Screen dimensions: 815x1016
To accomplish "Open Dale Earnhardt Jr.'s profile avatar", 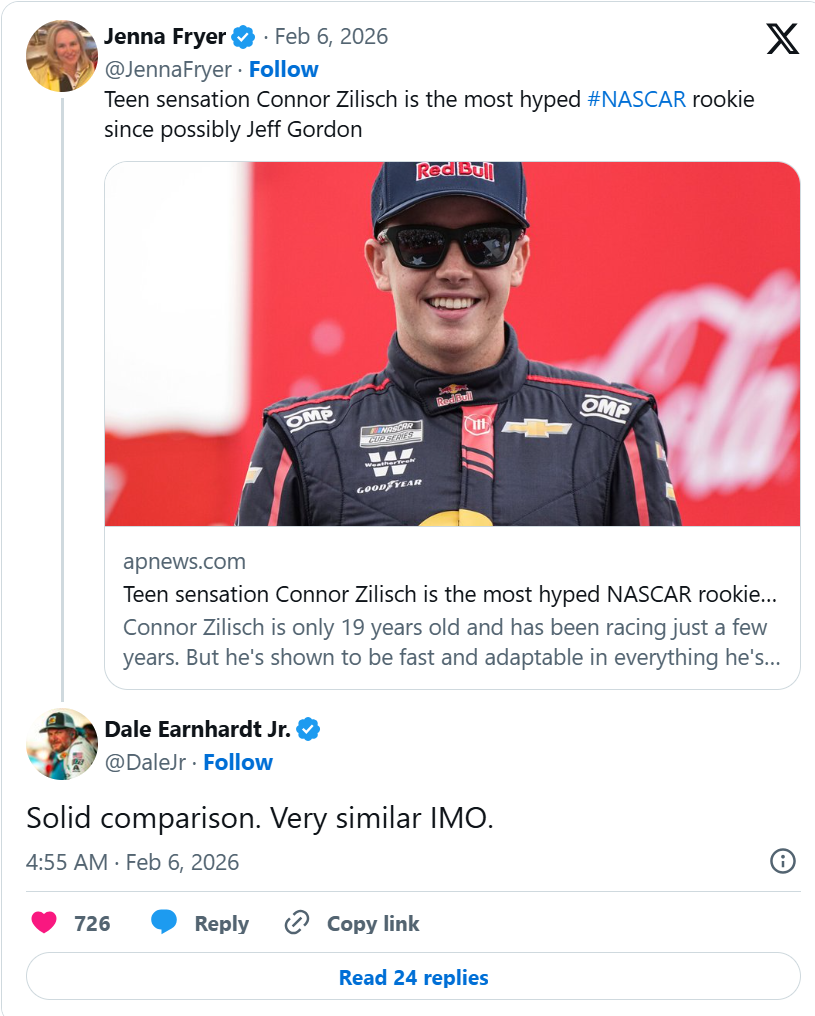I will click(61, 744).
